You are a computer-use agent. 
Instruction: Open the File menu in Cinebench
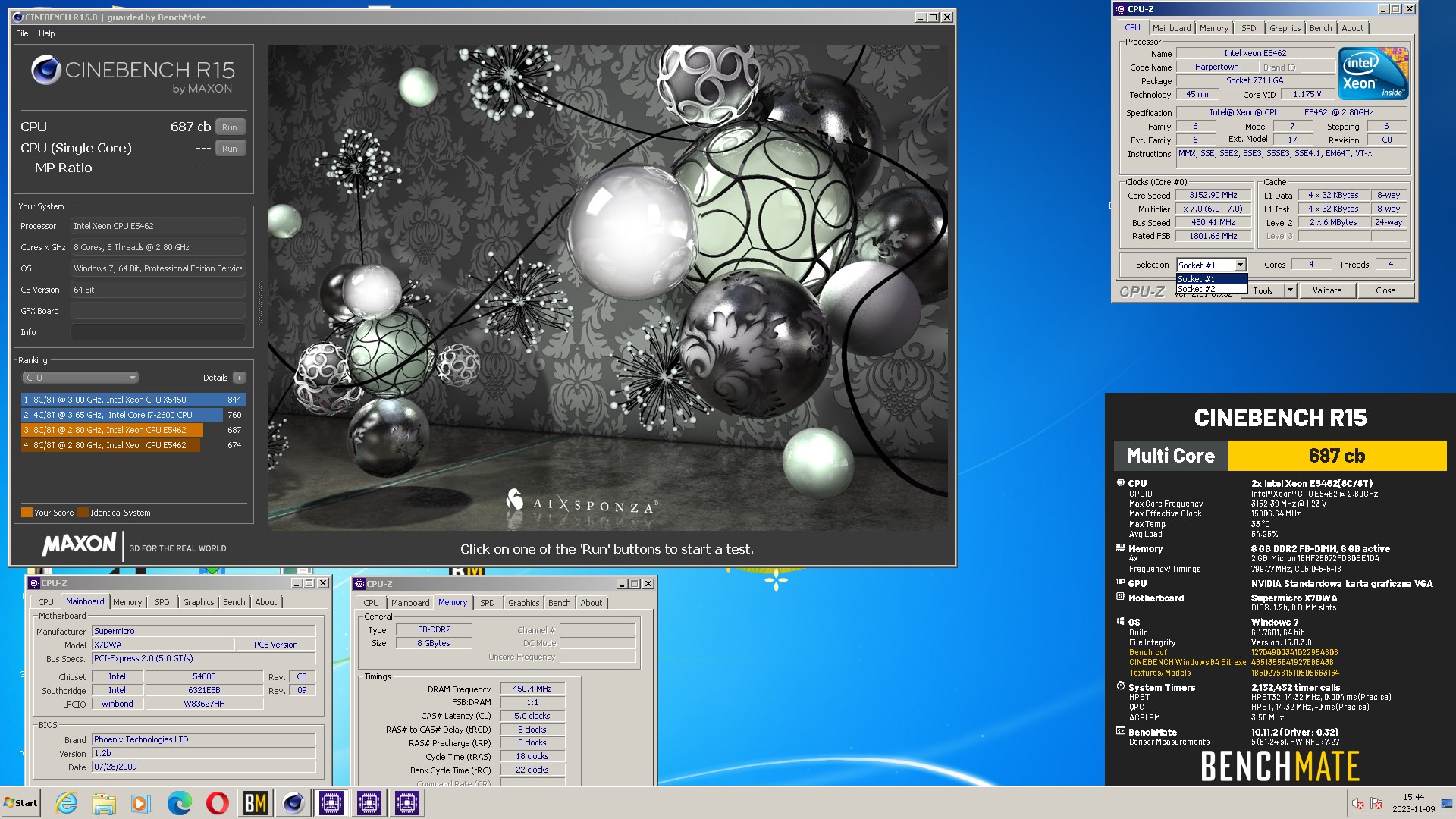click(x=22, y=33)
